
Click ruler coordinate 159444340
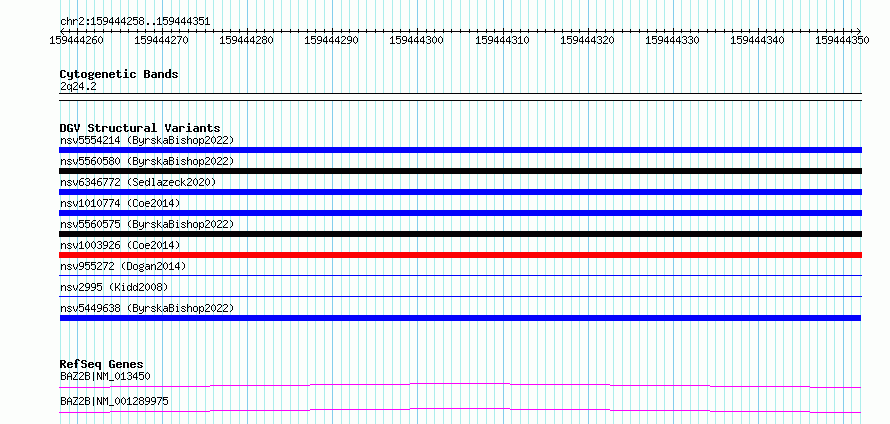757,40
